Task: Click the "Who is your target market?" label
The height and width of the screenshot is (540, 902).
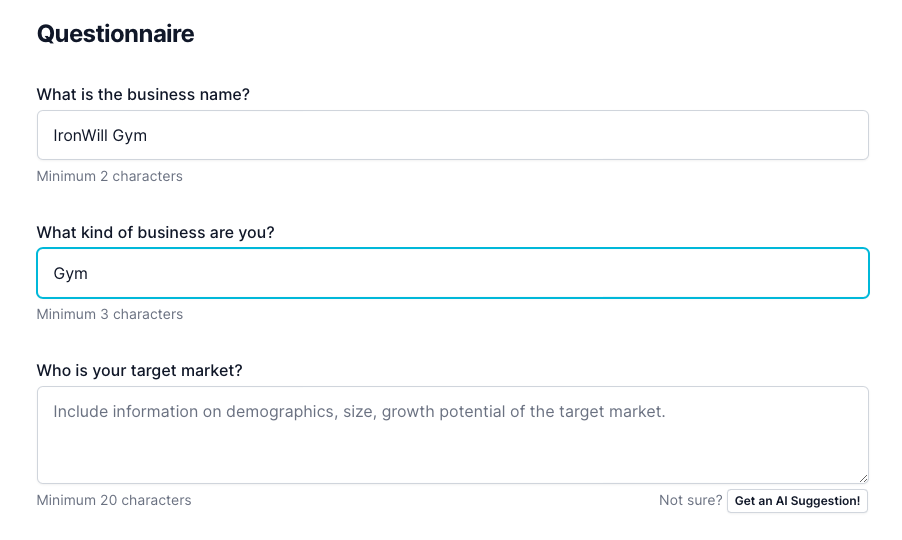Action: (x=140, y=370)
